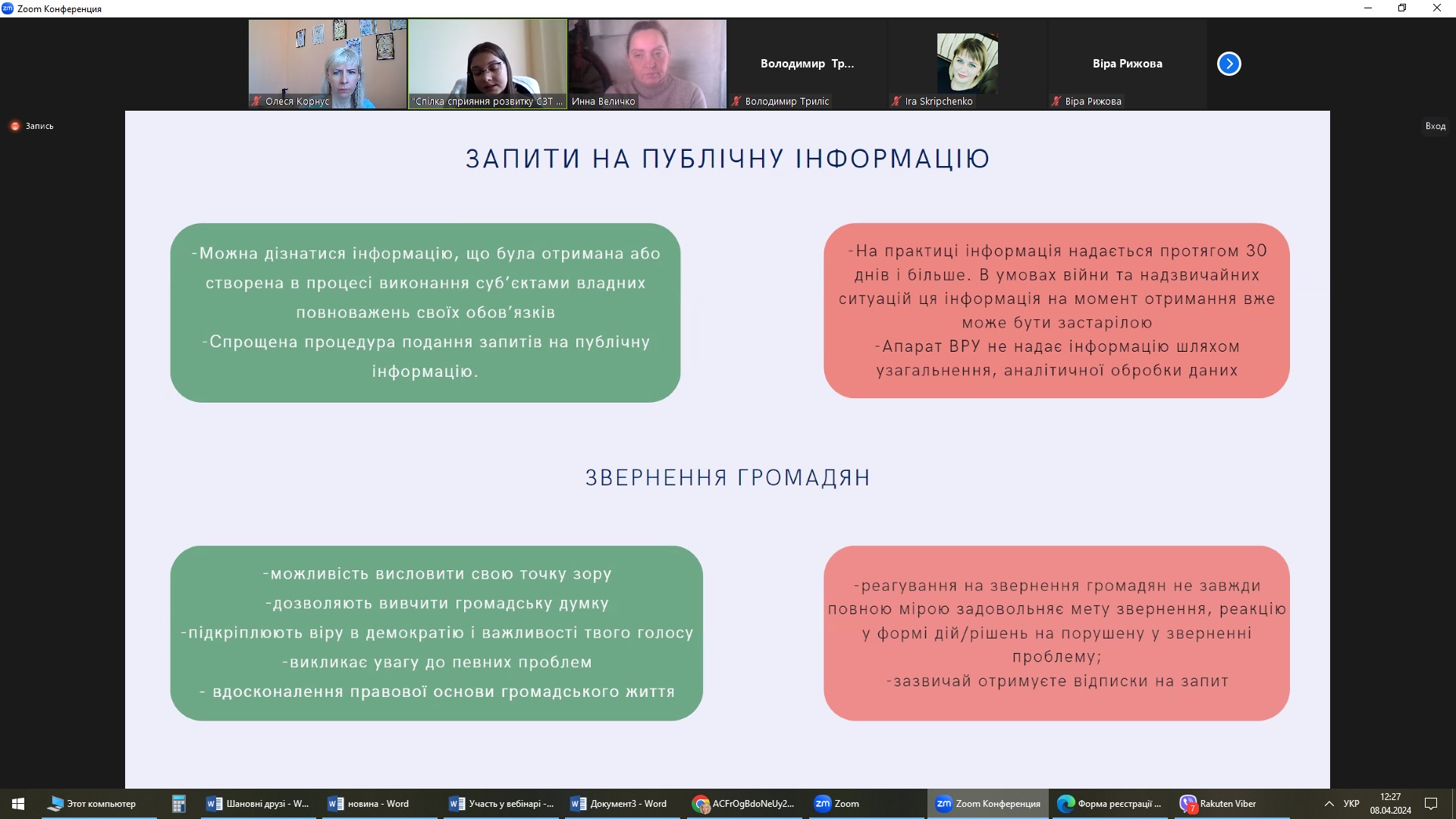
Task: Select the Ira Skripchenko participant tile
Action: (967, 64)
